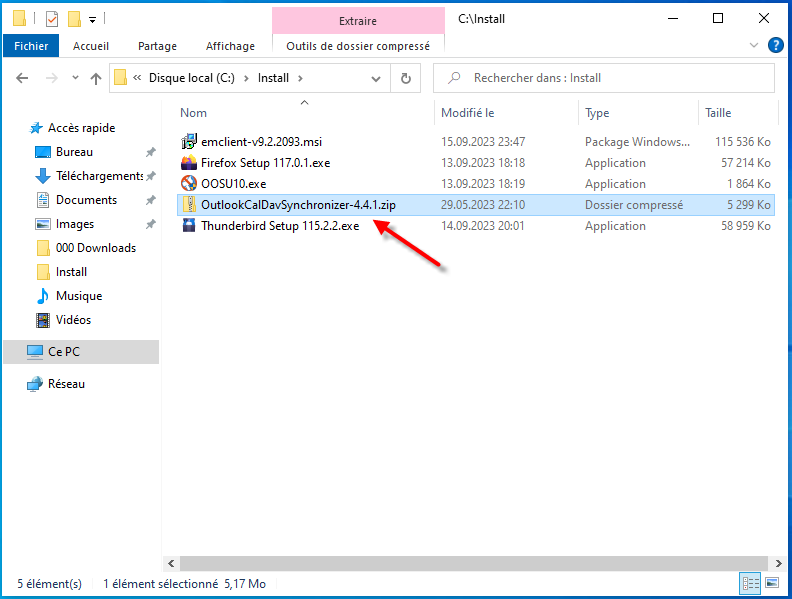Open 000 Downloads folder in sidebar
Screen dimensions: 792x599
coord(96,248)
